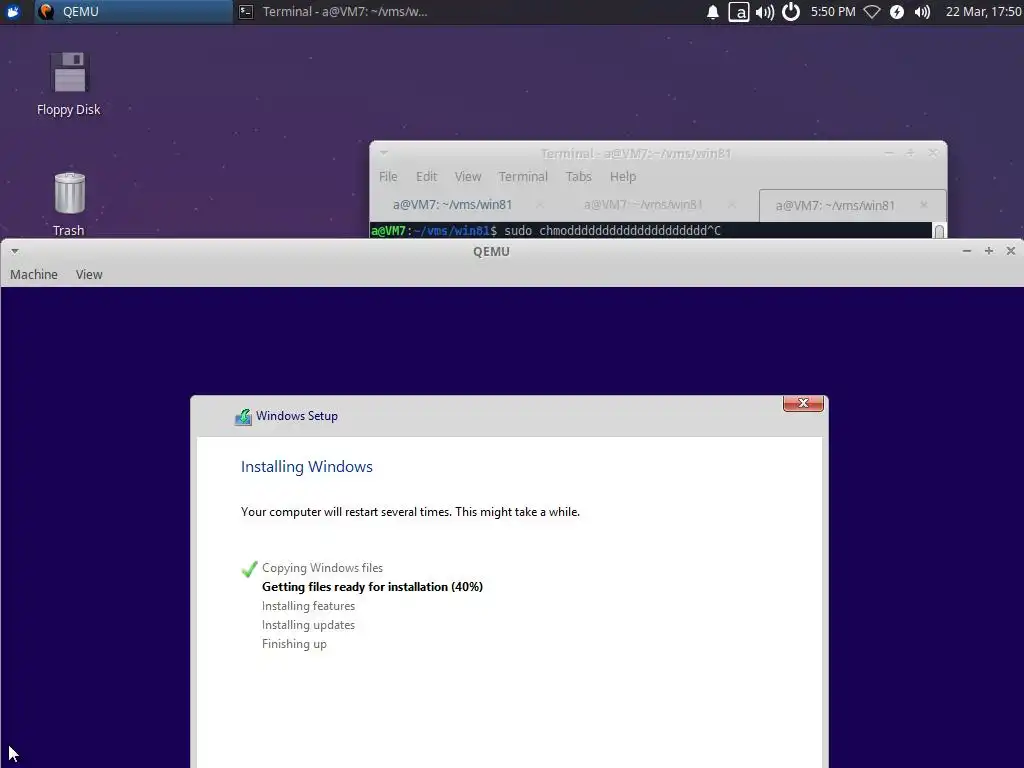Maximize the Terminal window
This screenshot has width=1024, height=768.
pos(910,153)
